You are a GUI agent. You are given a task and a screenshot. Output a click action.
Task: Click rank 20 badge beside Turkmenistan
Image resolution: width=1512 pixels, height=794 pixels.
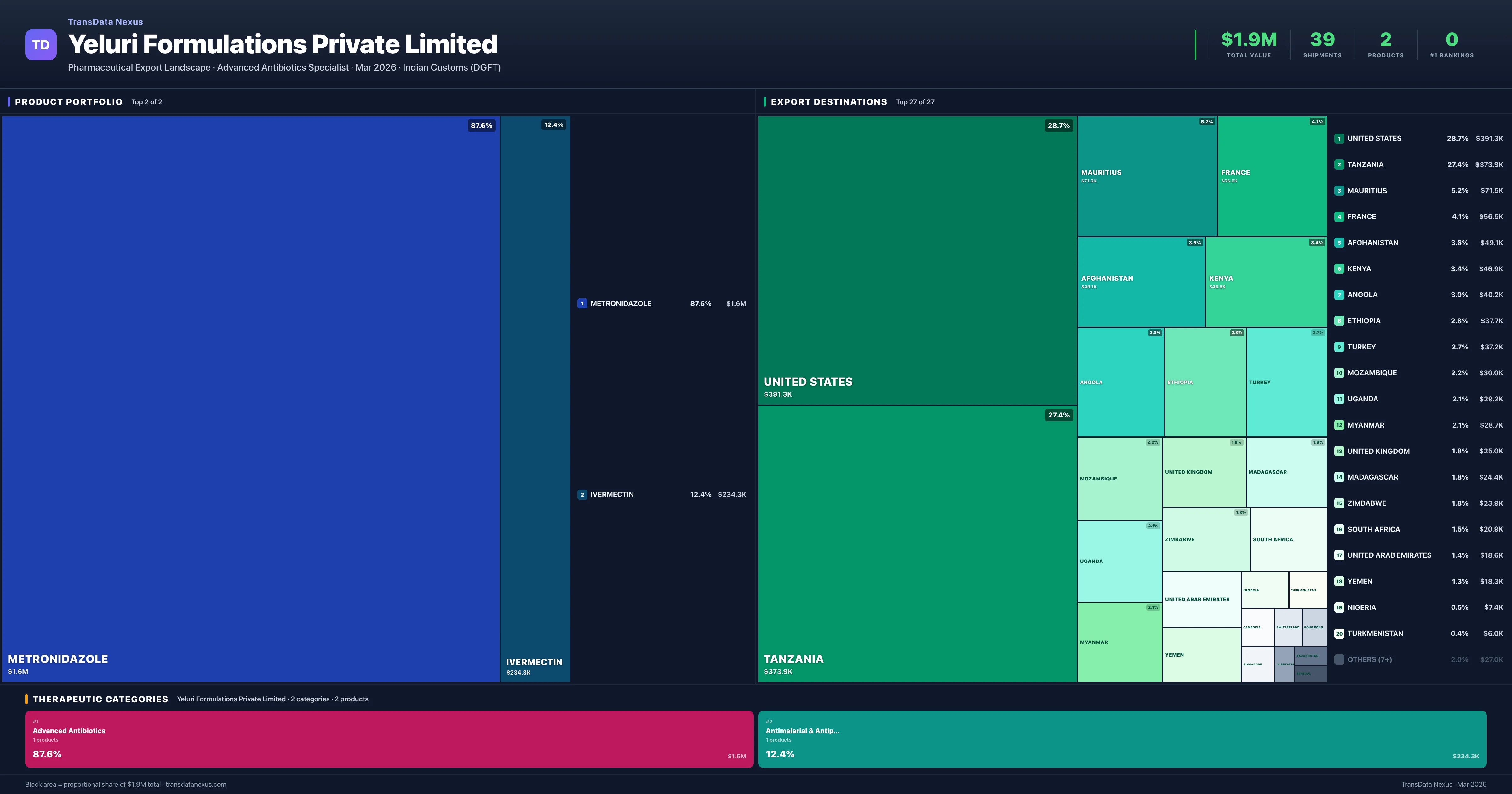pos(1339,634)
